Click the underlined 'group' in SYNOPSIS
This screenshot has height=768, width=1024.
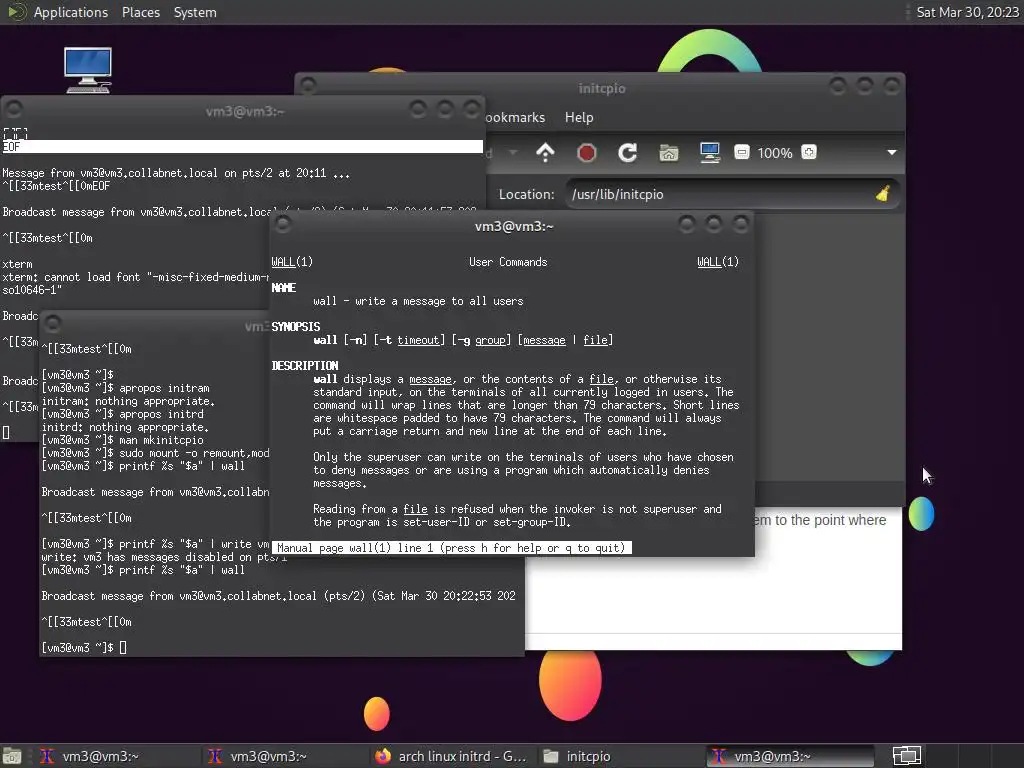pos(492,340)
